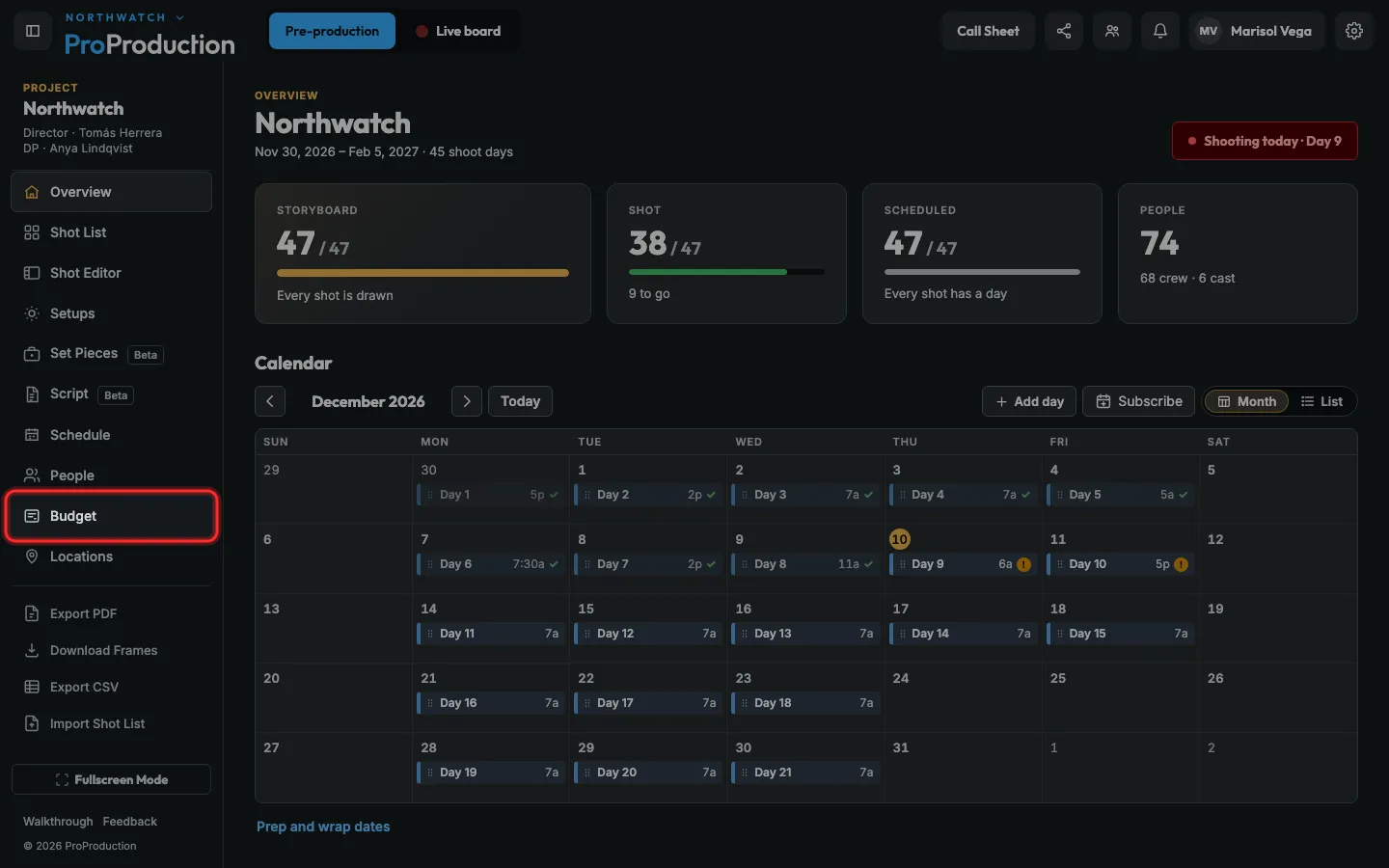Subscribe to the calendar

pos(1139,401)
